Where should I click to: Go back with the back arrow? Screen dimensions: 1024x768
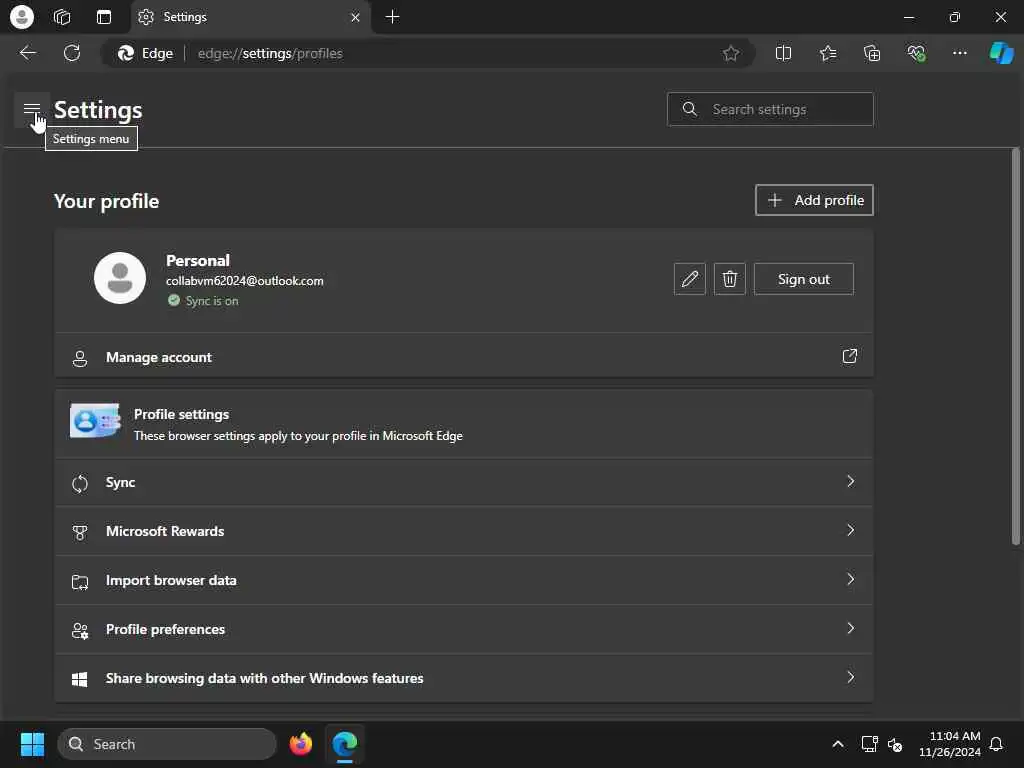[x=28, y=53]
